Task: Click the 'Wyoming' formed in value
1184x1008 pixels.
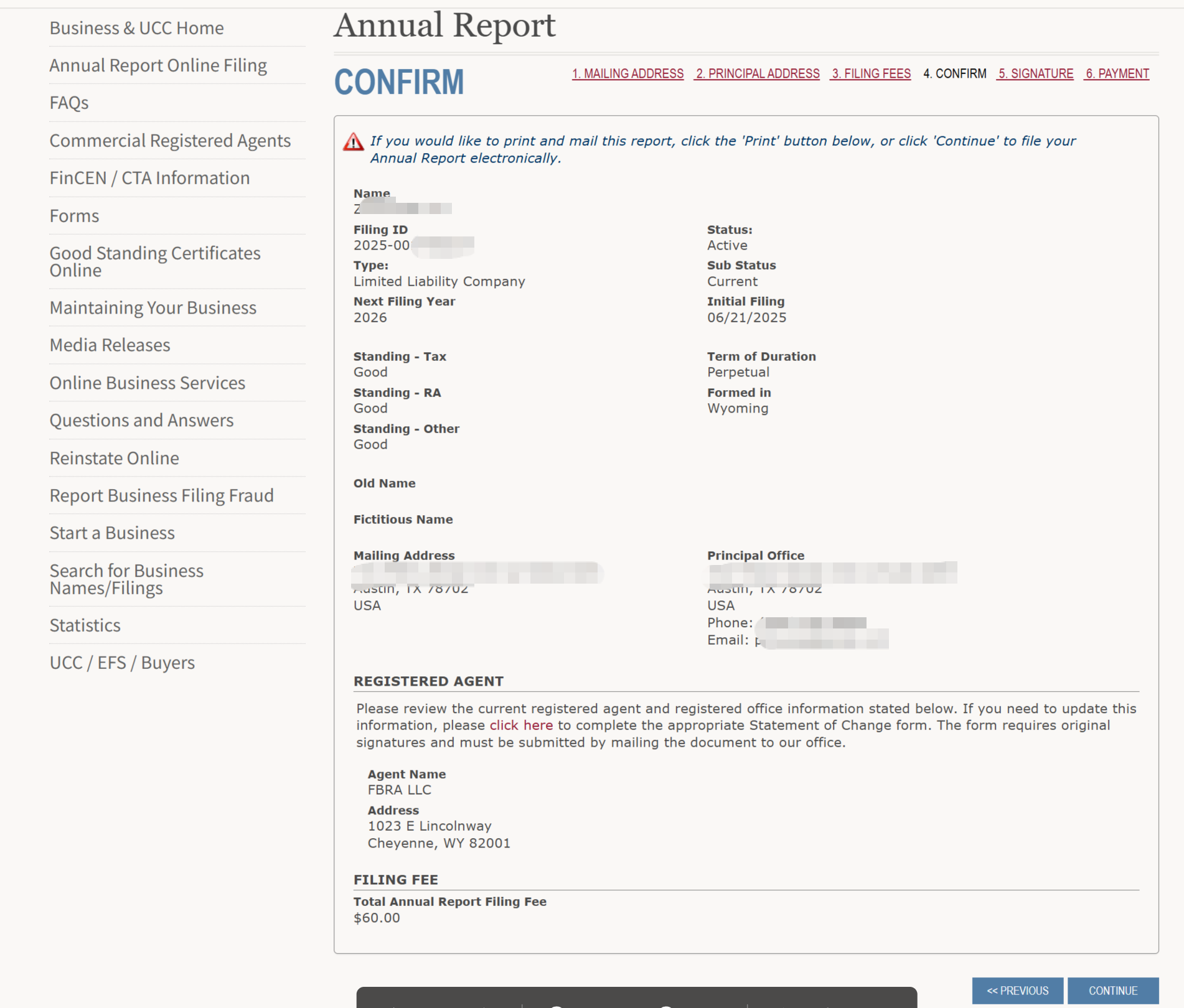Action: pyautogui.click(x=738, y=409)
